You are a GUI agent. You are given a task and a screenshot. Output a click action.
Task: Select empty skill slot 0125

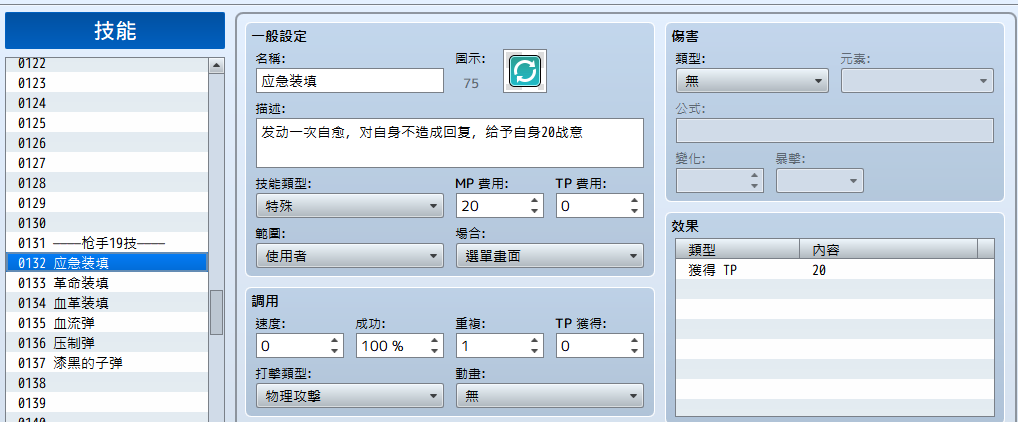click(x=106, y=123)
